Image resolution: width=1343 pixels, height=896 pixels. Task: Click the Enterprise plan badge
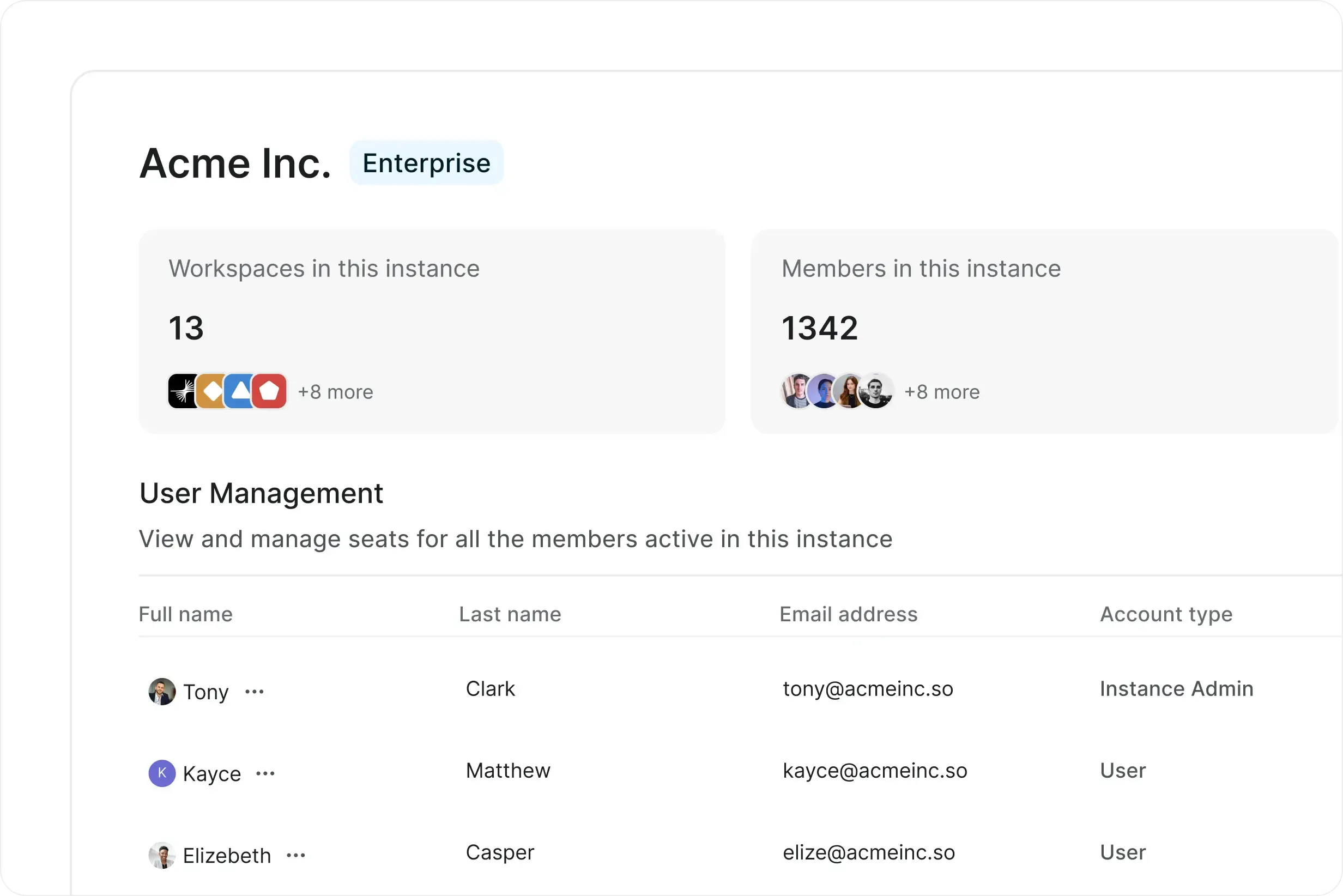coord(426,162)
